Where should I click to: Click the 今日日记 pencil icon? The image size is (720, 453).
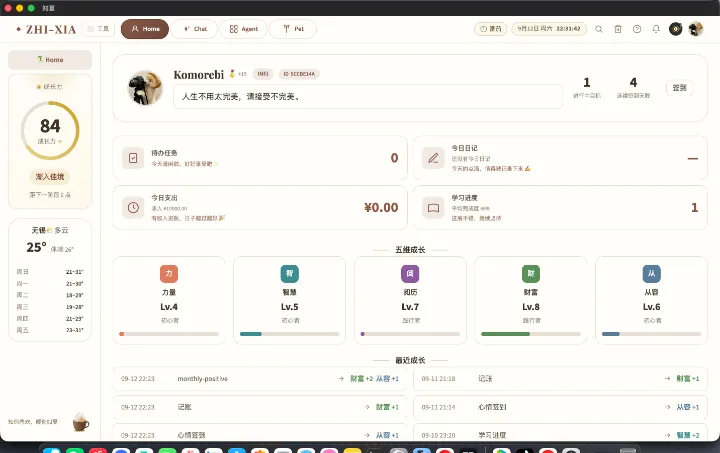tap(433, 158)
